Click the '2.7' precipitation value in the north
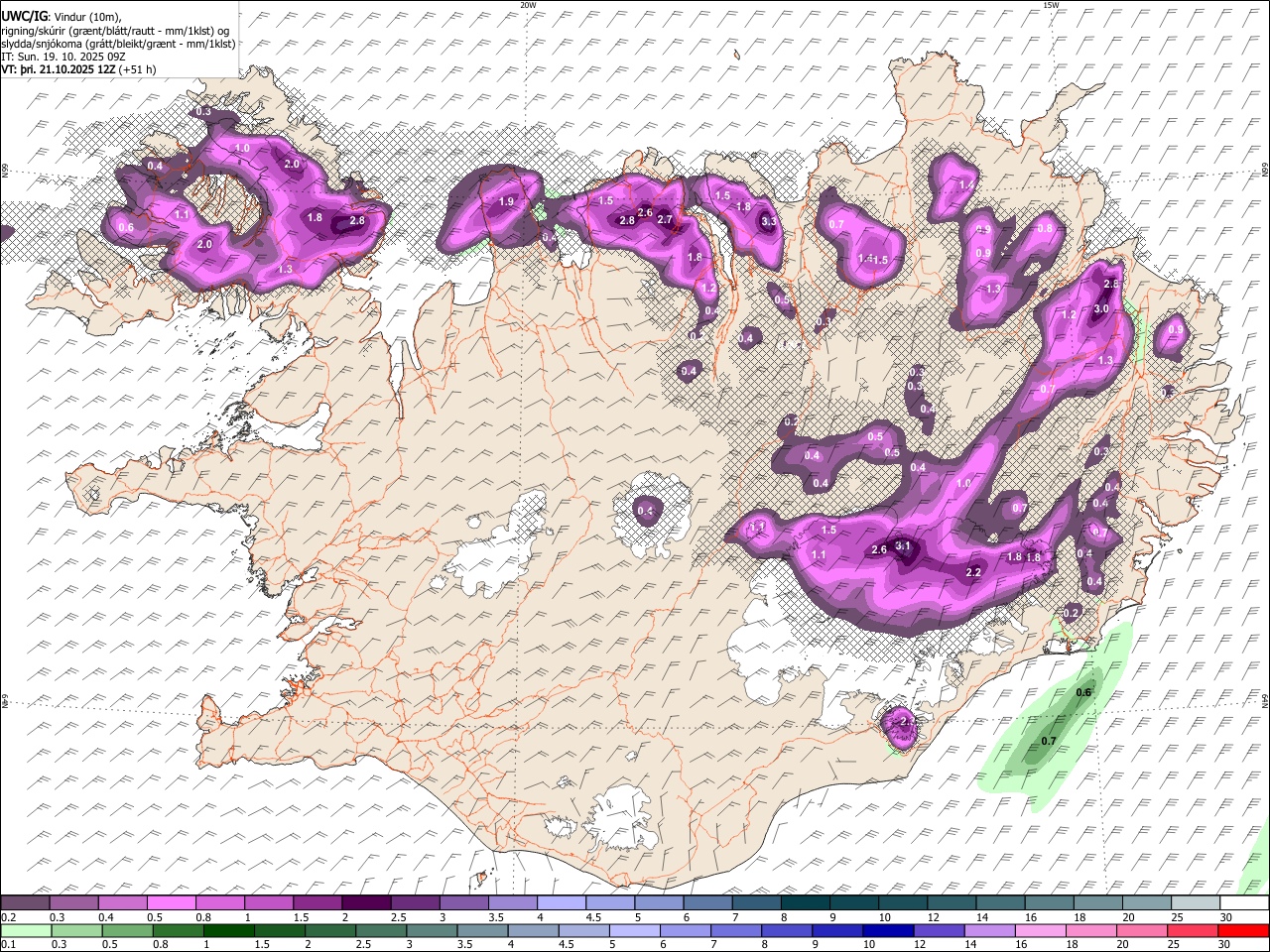1270x952 pixels. [665, 220]
